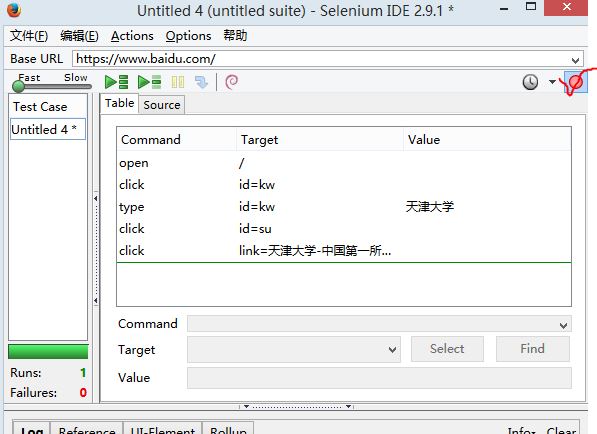Screen dimensions: 597x434
Task: Play current test case
Action: point(150,82)
